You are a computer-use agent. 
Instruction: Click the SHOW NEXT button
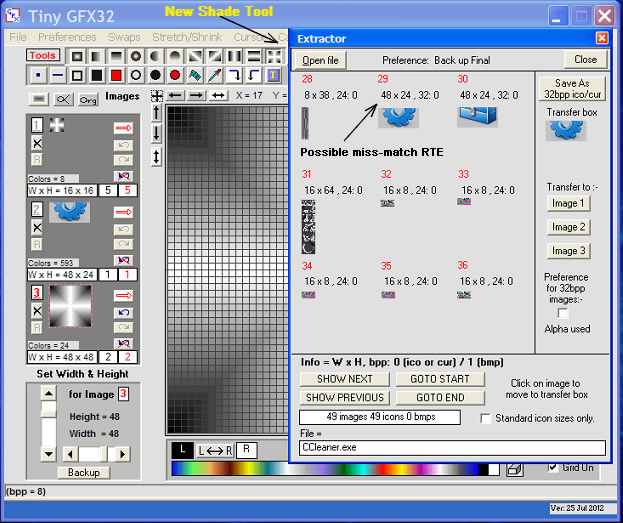pos(345,379)
